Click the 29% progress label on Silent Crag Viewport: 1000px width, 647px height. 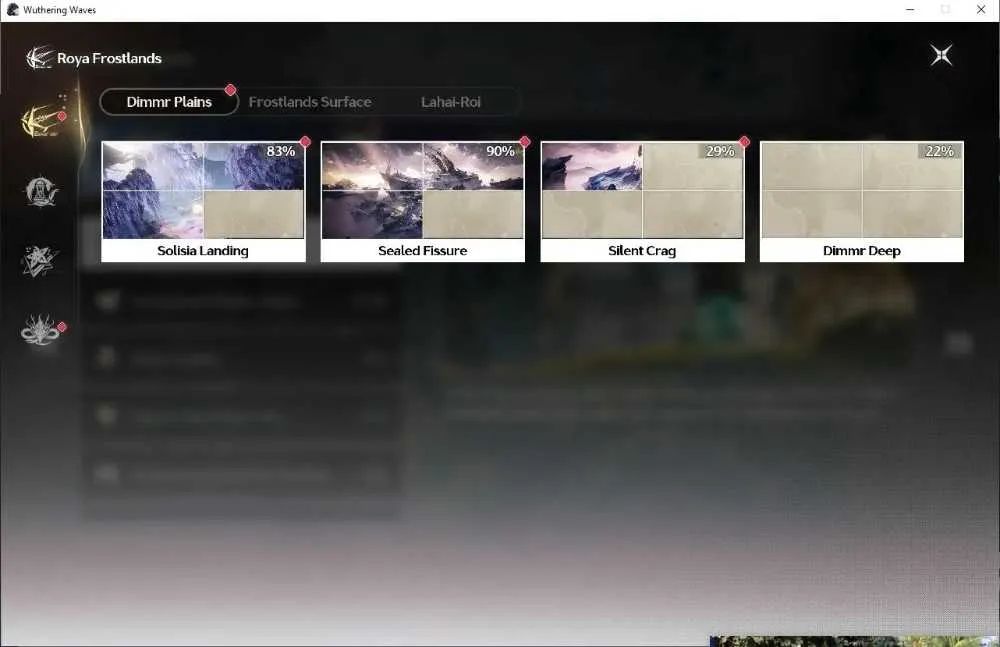click(x=720, y=151)
